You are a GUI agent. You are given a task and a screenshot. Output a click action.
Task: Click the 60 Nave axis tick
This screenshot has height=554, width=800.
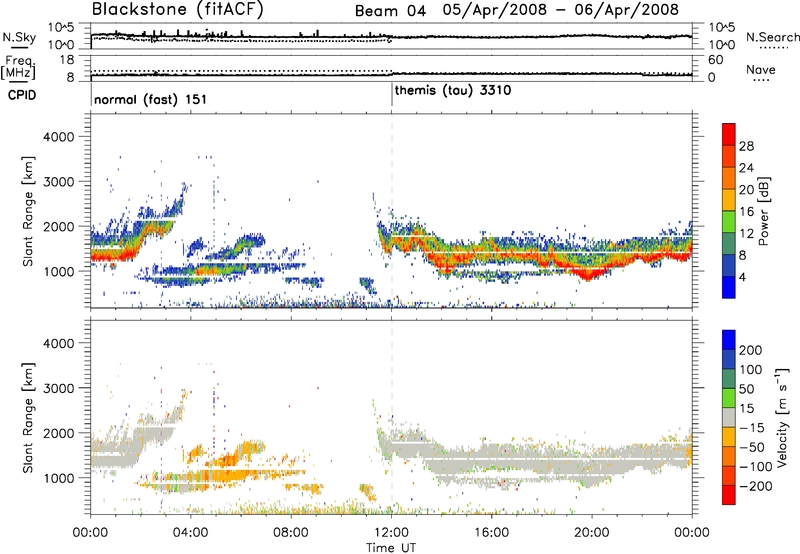(716, 60)
